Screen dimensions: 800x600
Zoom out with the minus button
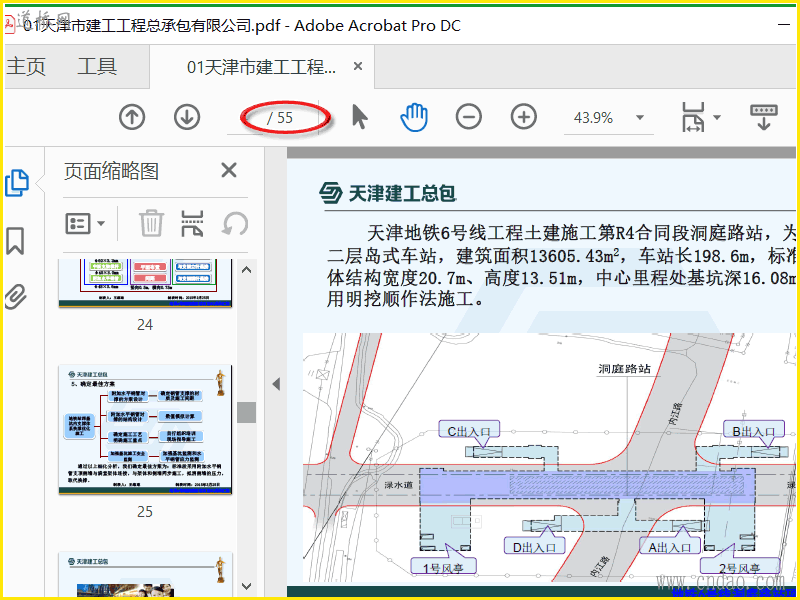click(468, 117)
